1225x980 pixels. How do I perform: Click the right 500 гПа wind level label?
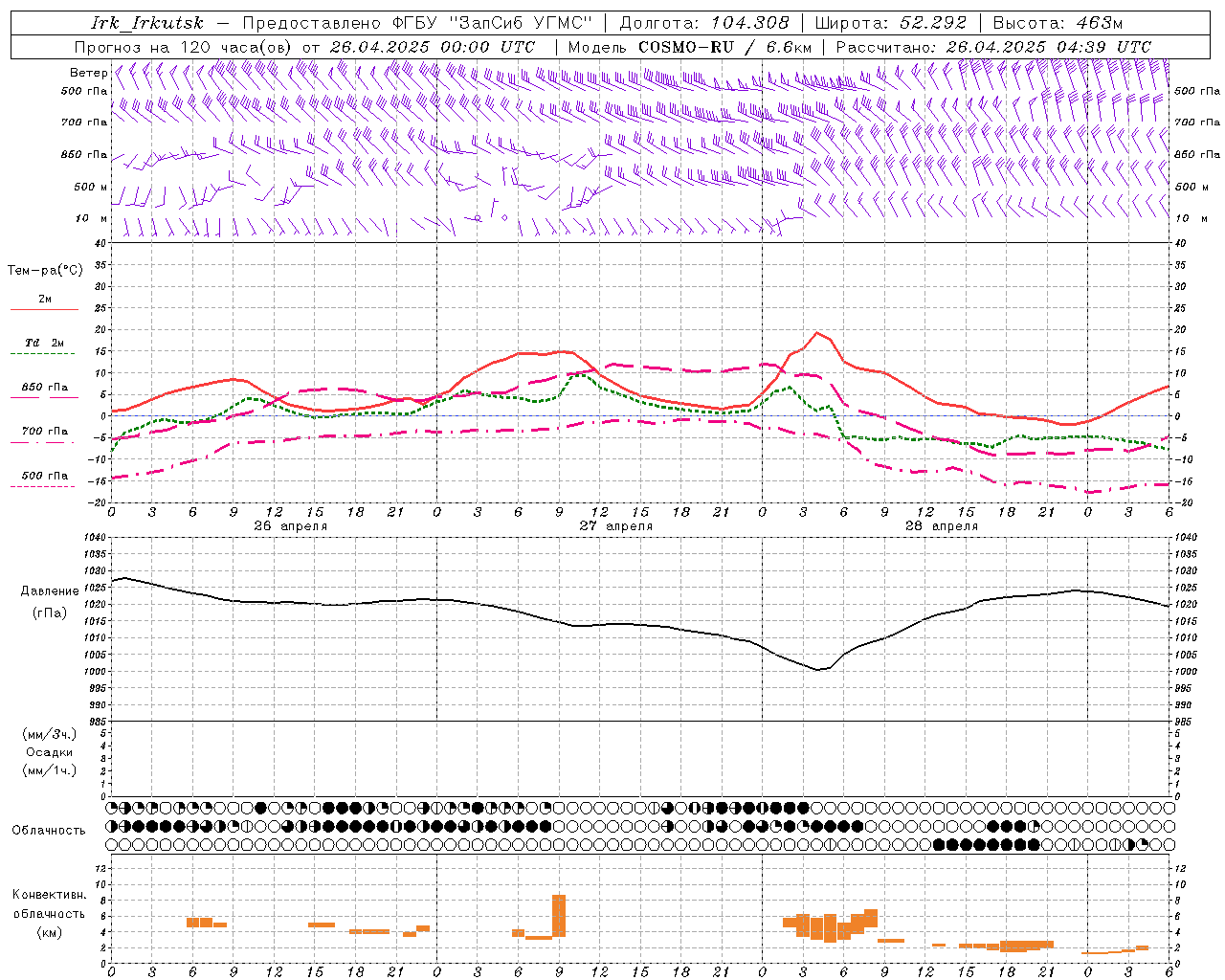click(1197, 91)
